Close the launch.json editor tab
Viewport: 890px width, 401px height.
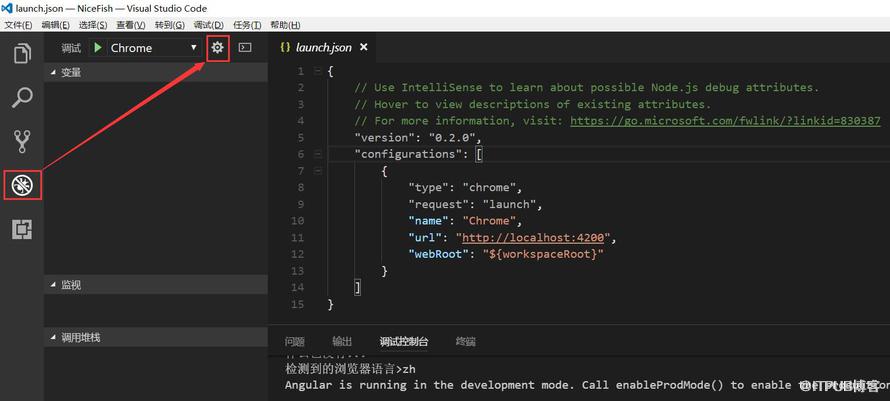pos(364,48)
